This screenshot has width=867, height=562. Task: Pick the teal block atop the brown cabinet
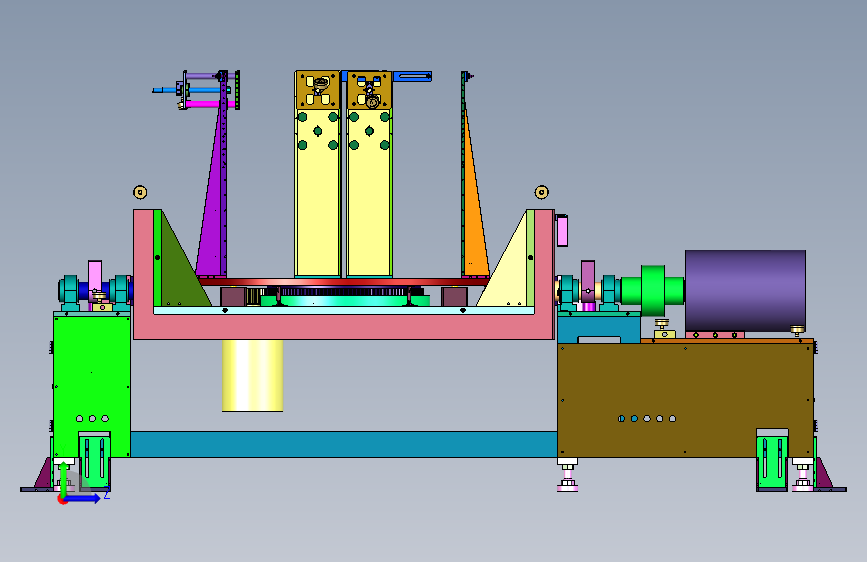tap(599, 329)
